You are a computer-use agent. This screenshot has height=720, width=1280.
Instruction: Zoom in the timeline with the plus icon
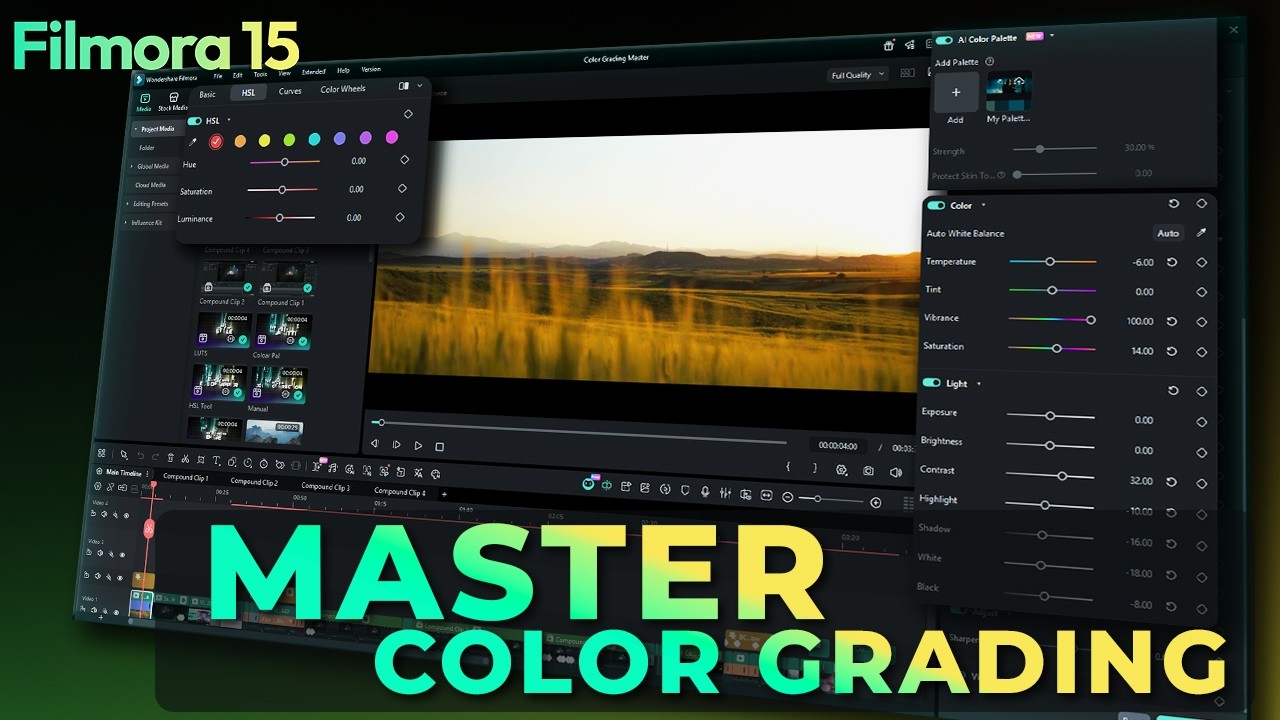pyautogui.click(x=876, y=502)
